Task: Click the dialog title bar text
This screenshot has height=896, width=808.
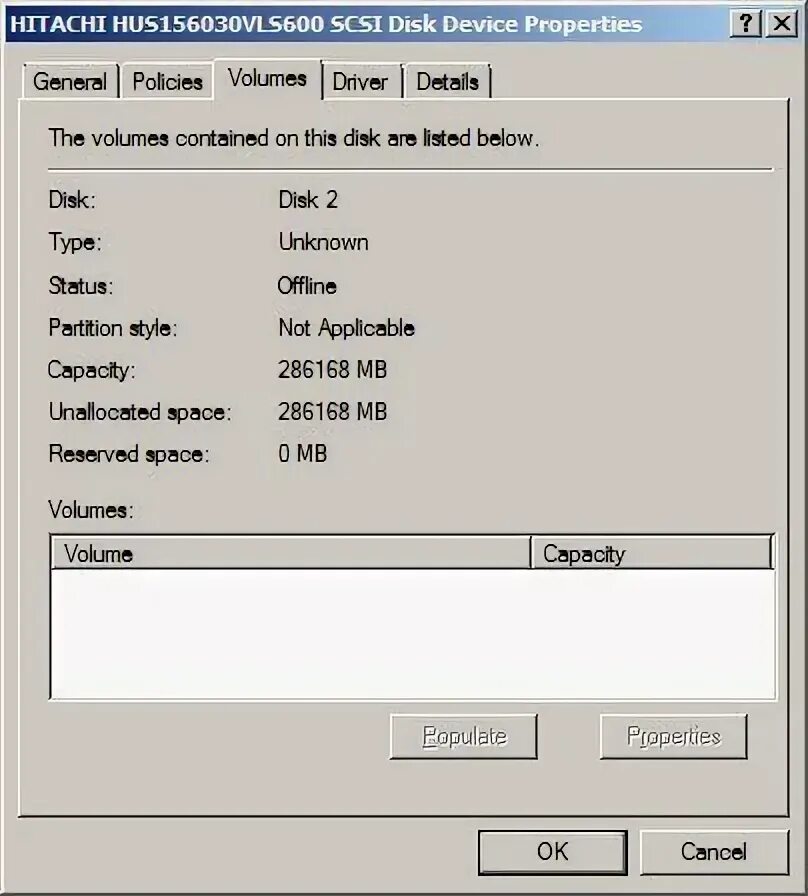Action: point(326,24)
